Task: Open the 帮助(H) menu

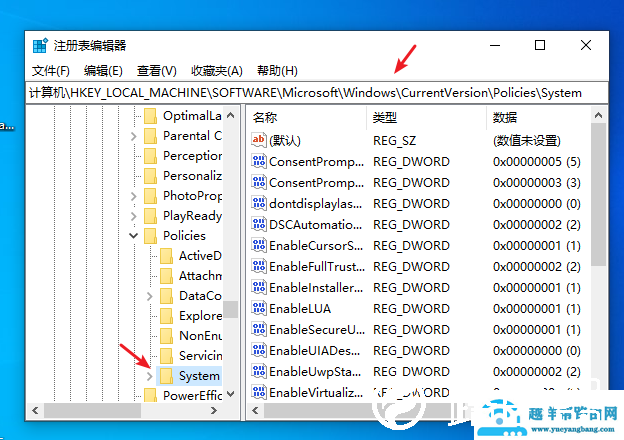Action: 277,71
